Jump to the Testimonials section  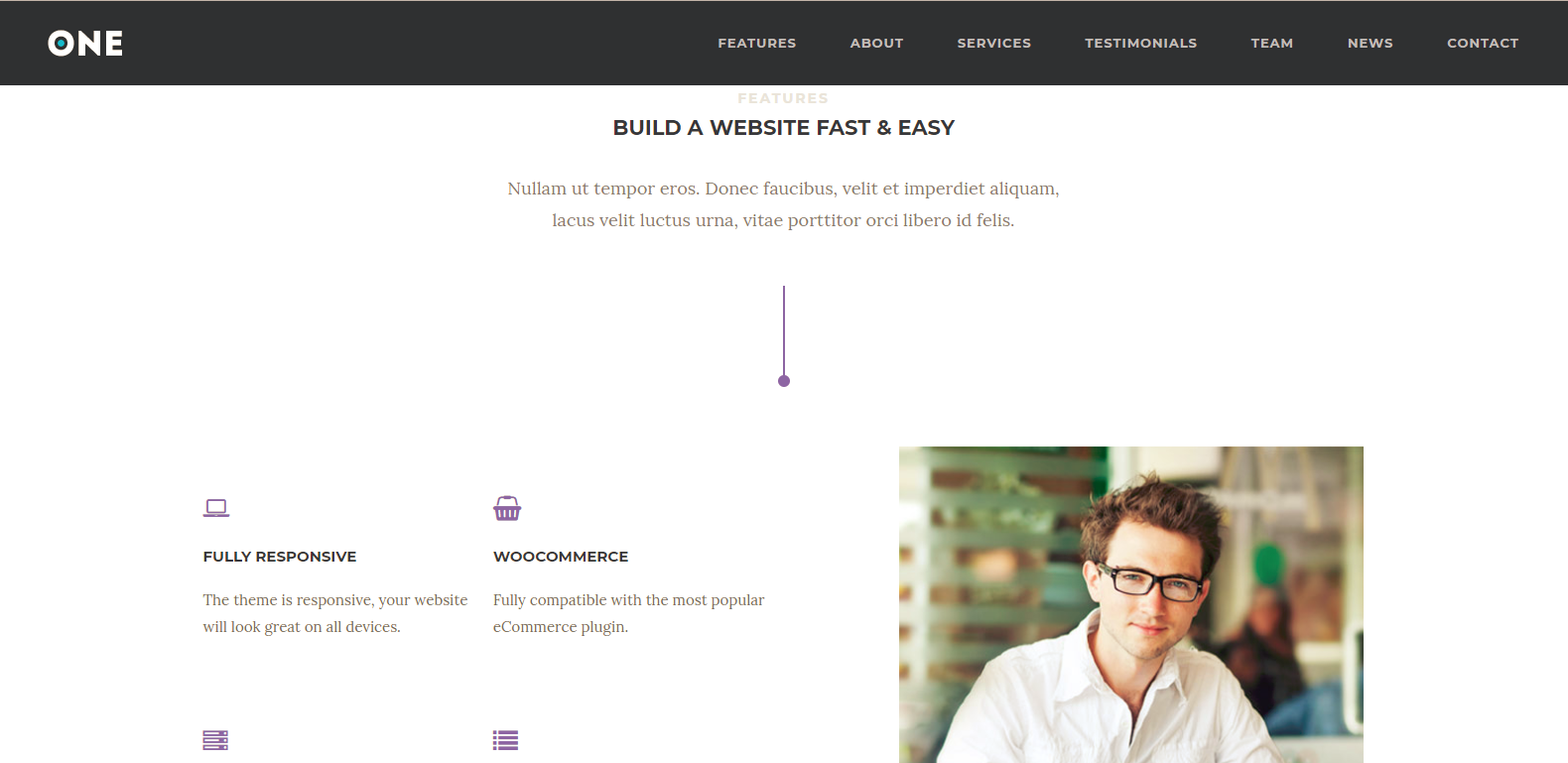1141,43
